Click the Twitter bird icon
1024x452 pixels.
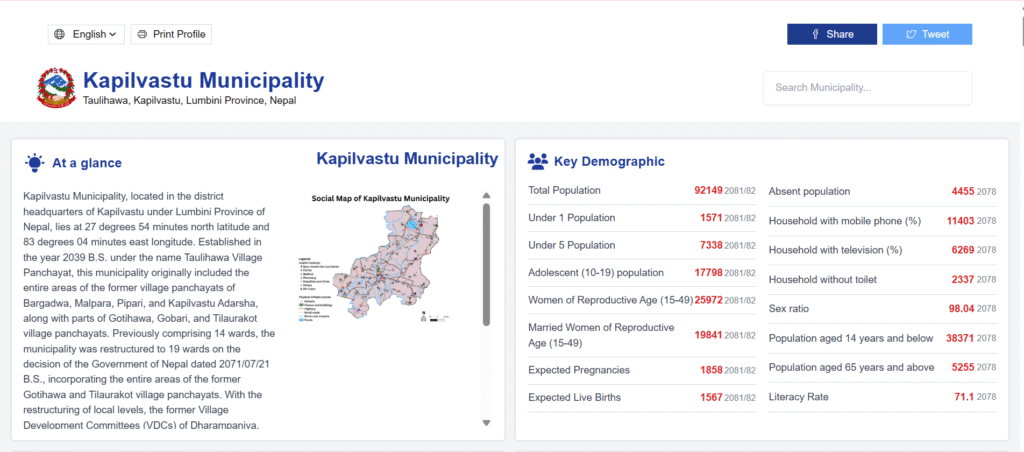point(911,34)
